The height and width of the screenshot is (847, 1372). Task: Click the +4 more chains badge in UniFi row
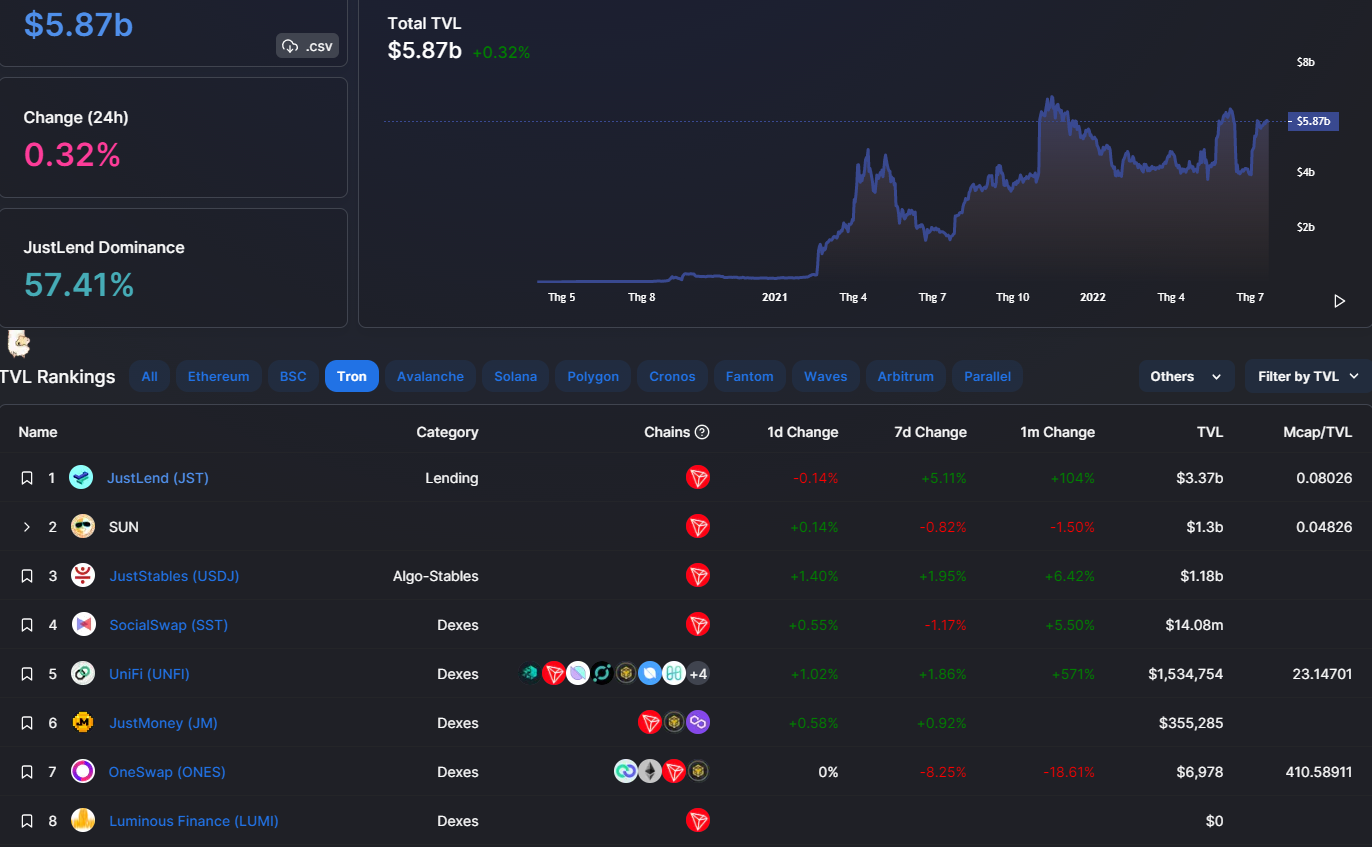coord(698,674)
